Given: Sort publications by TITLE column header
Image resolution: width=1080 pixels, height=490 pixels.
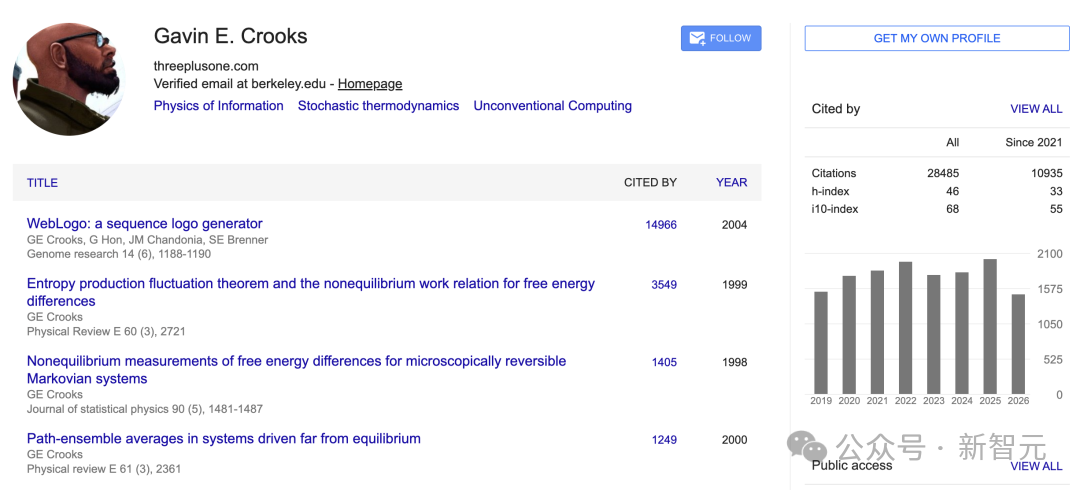Looking at the screenshot, I should point(42,183).
